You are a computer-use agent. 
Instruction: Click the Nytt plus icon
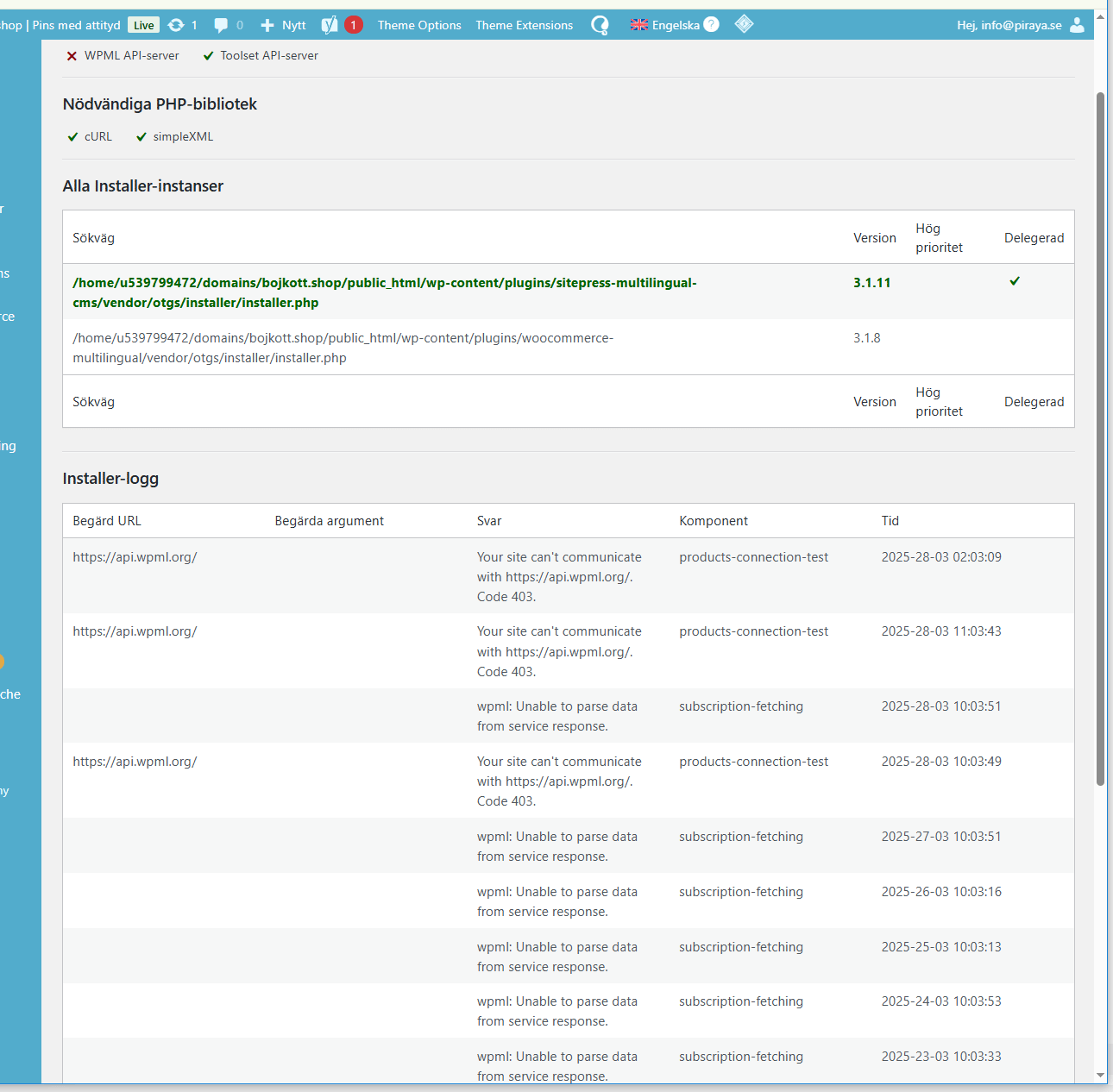[267, 25]
